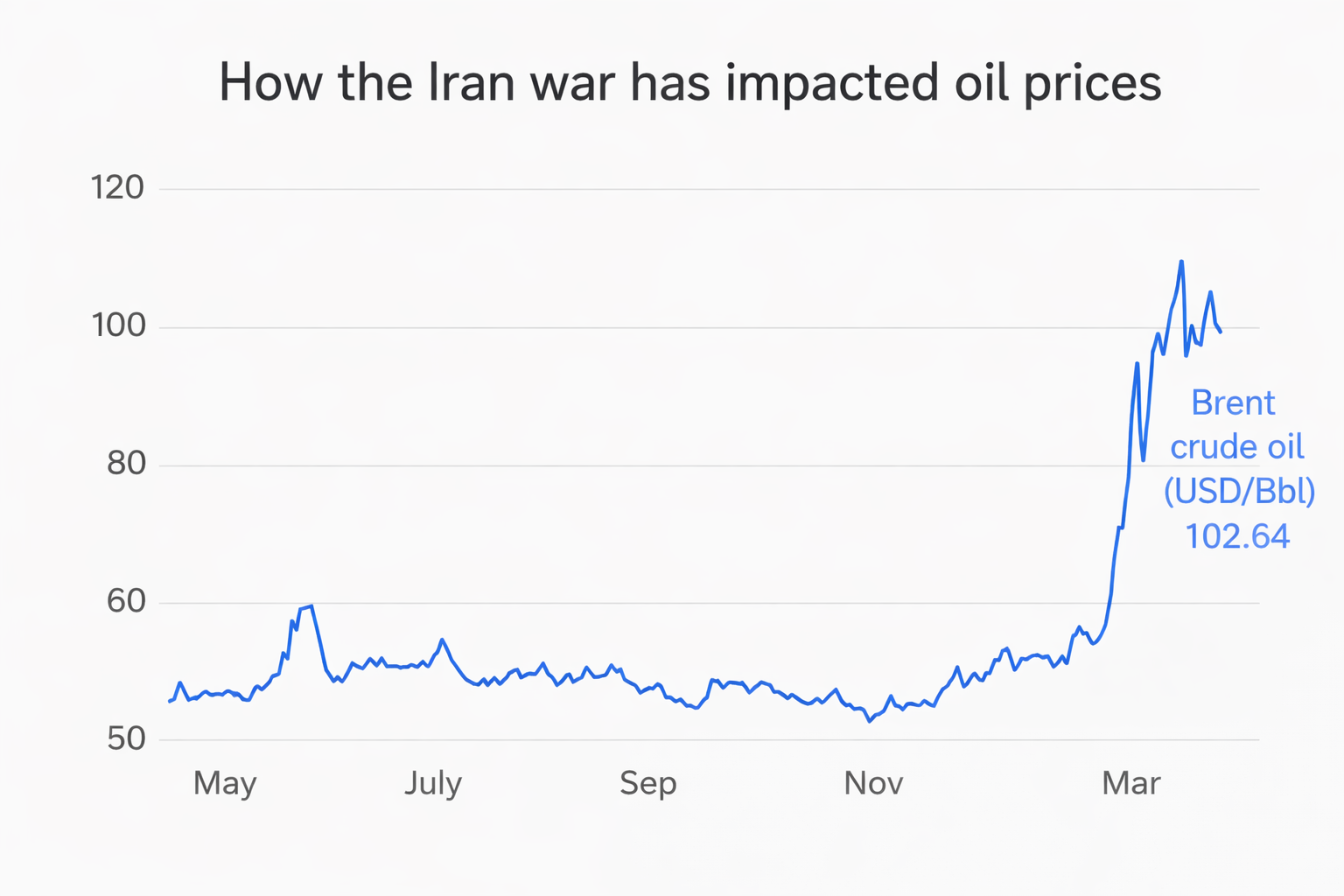
Task: Click the July x-axis label
Action: [x=432, y=782]
